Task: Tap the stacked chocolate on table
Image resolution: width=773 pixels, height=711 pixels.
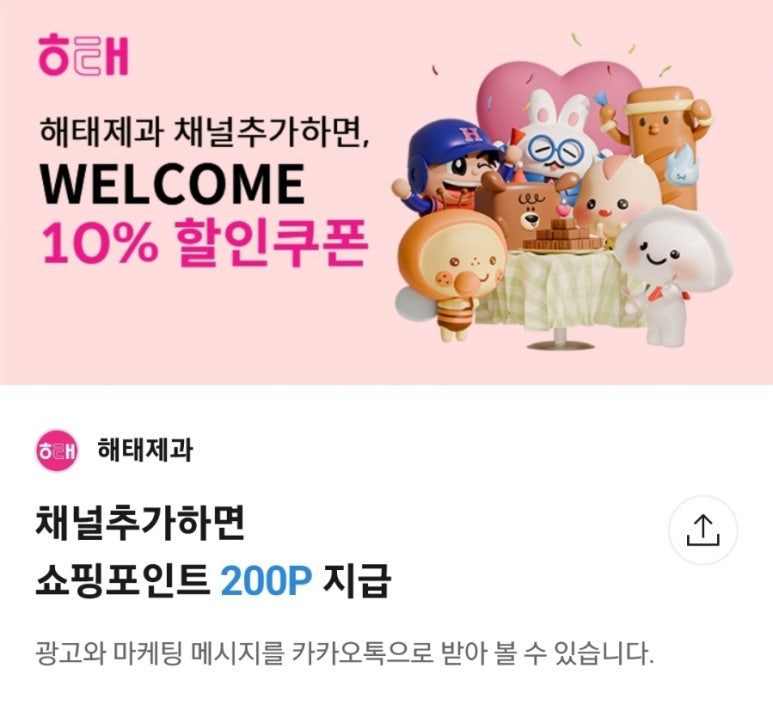Action: coord(563,236)
